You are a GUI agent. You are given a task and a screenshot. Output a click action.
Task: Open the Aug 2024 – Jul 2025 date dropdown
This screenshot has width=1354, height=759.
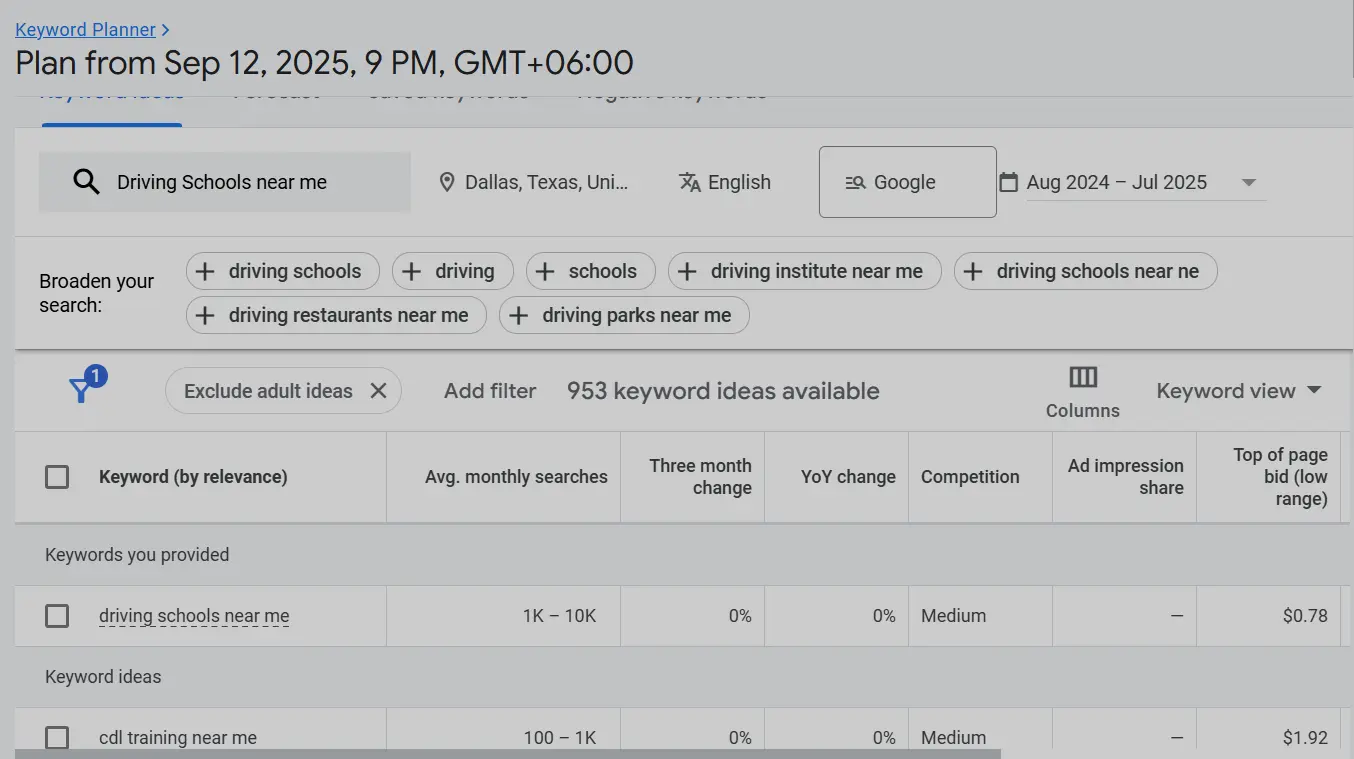(x=1249, y=182)
